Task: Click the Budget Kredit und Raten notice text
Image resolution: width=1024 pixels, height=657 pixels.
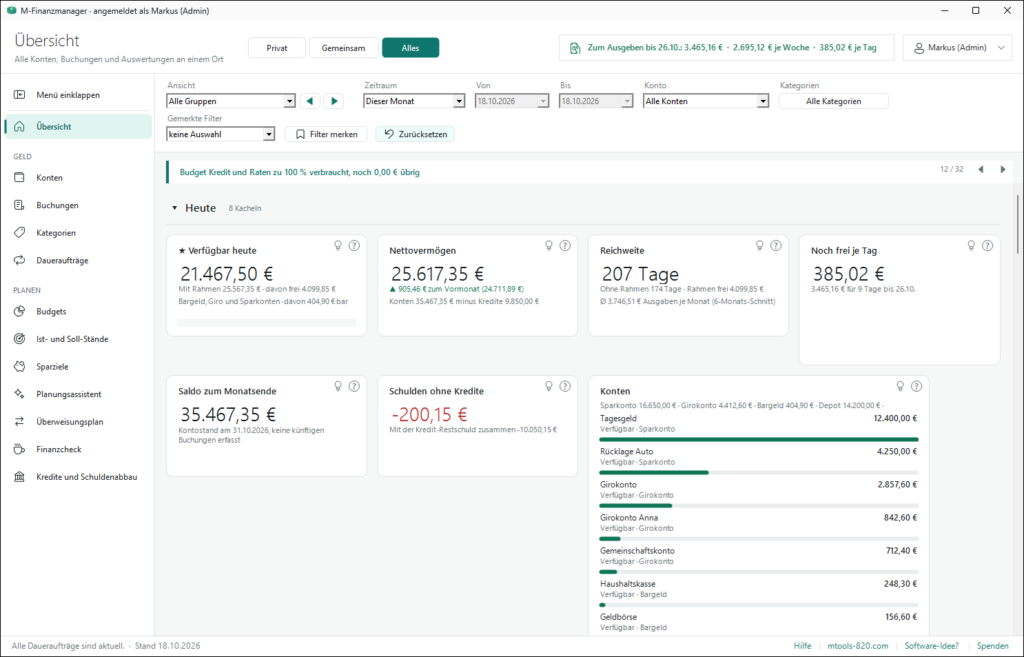Action: point(300,172)
